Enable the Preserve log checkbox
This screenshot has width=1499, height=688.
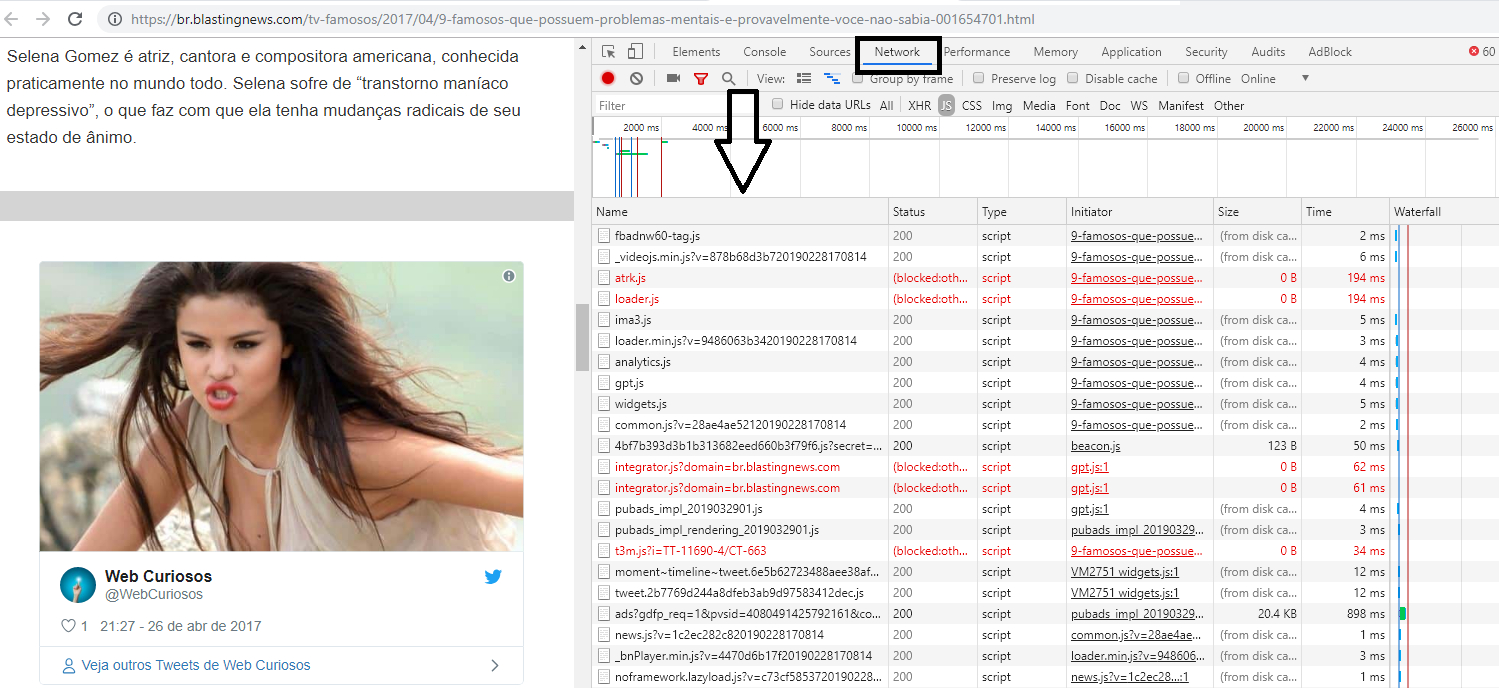[x=979, y=78]
